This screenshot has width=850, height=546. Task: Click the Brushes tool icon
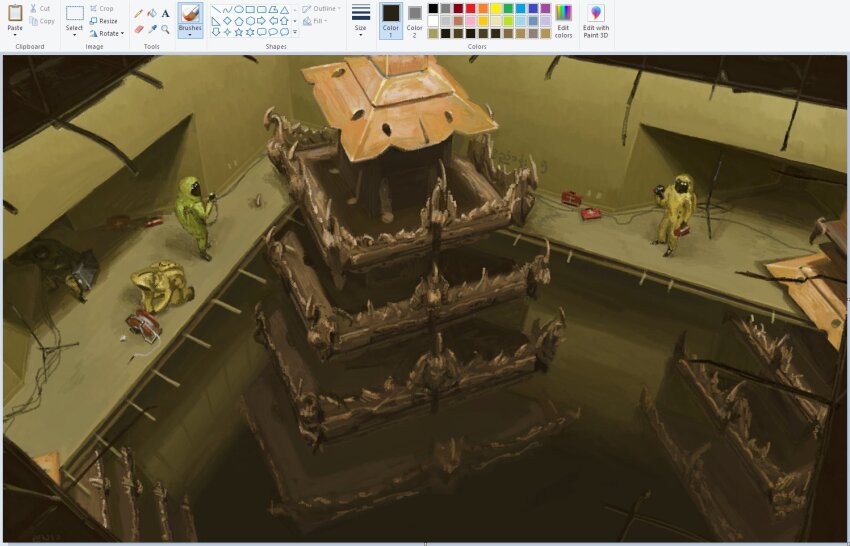190,13
